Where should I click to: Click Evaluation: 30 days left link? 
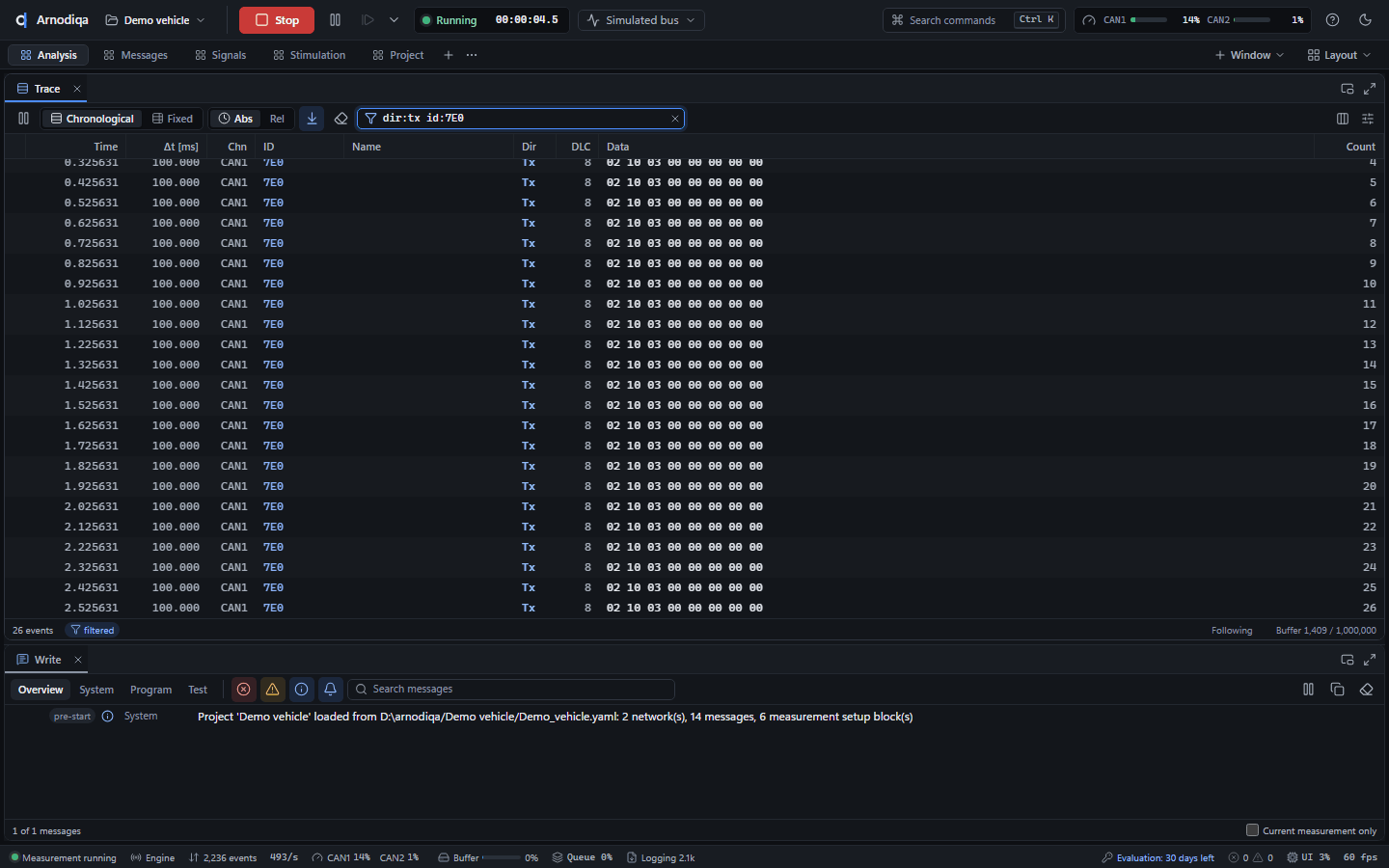1157,857
